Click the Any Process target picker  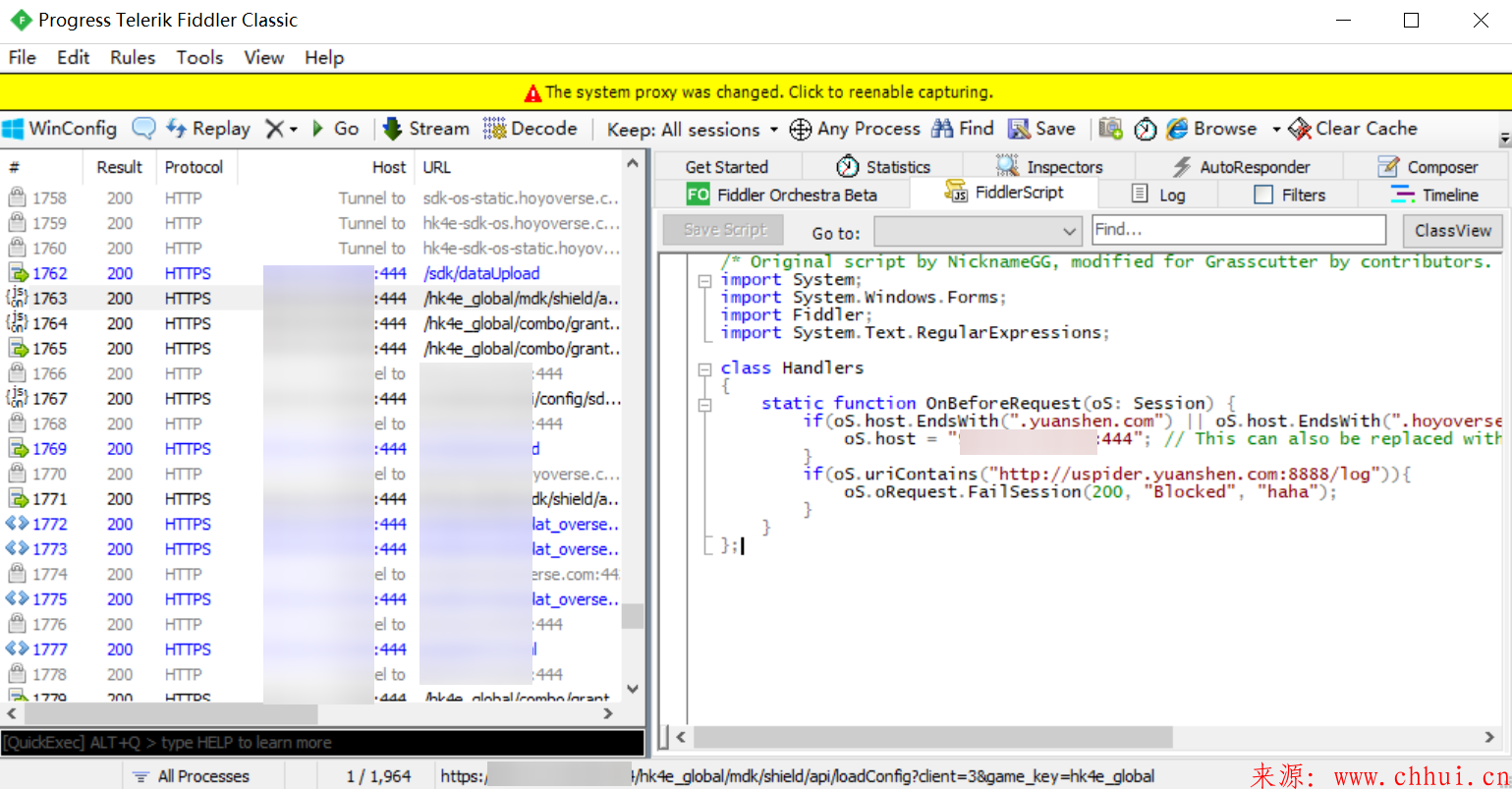pos(855,129)
